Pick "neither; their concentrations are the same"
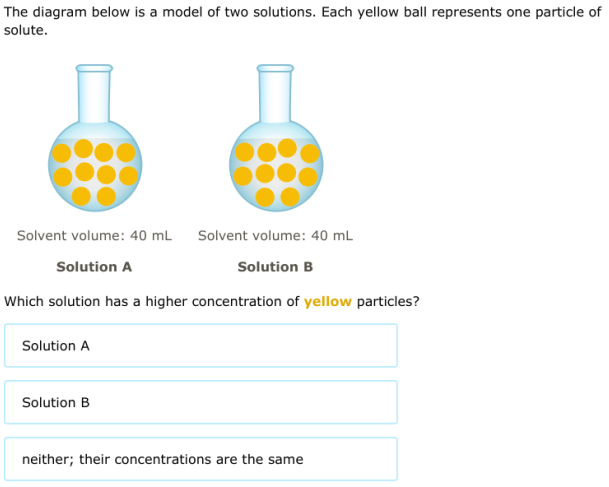The image size is (609, 487). coord(200,460)
